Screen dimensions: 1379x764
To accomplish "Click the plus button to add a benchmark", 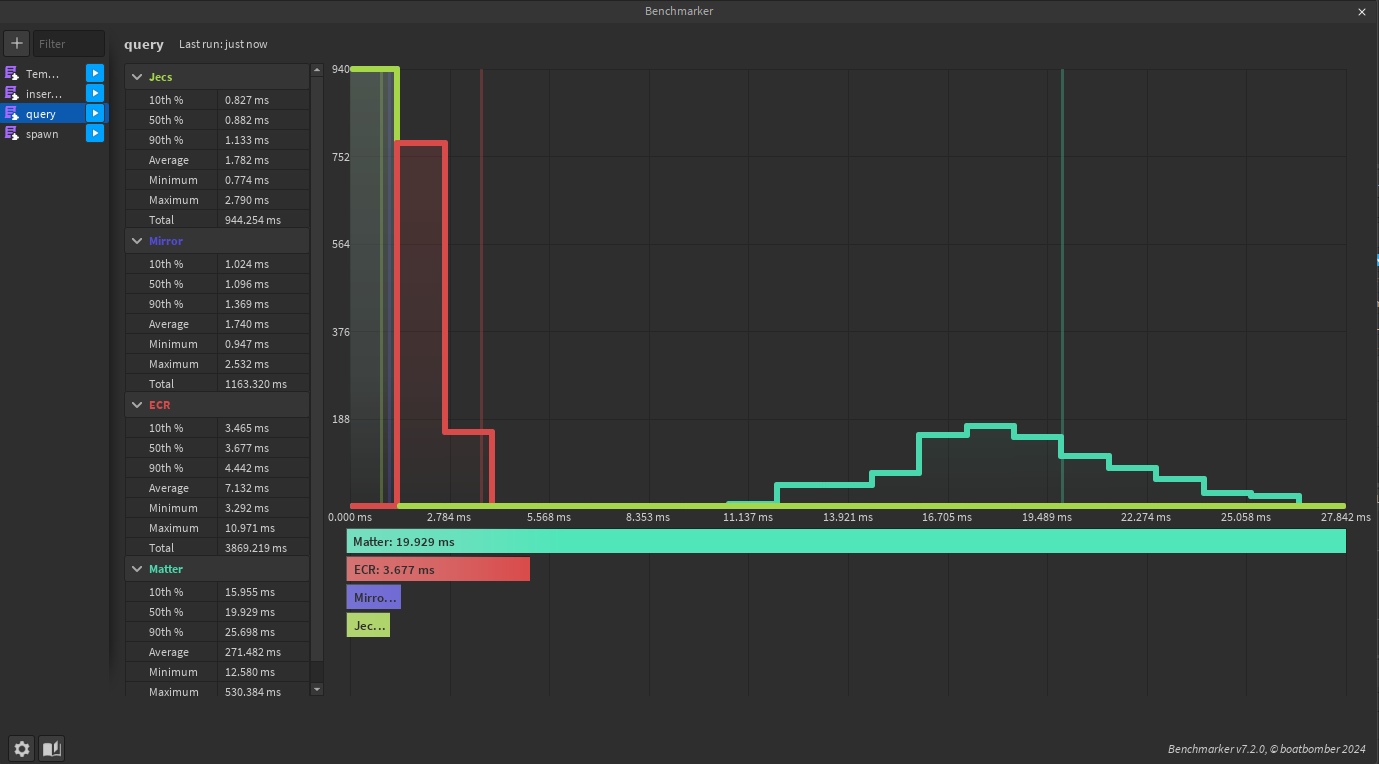I will click(17, 43).
